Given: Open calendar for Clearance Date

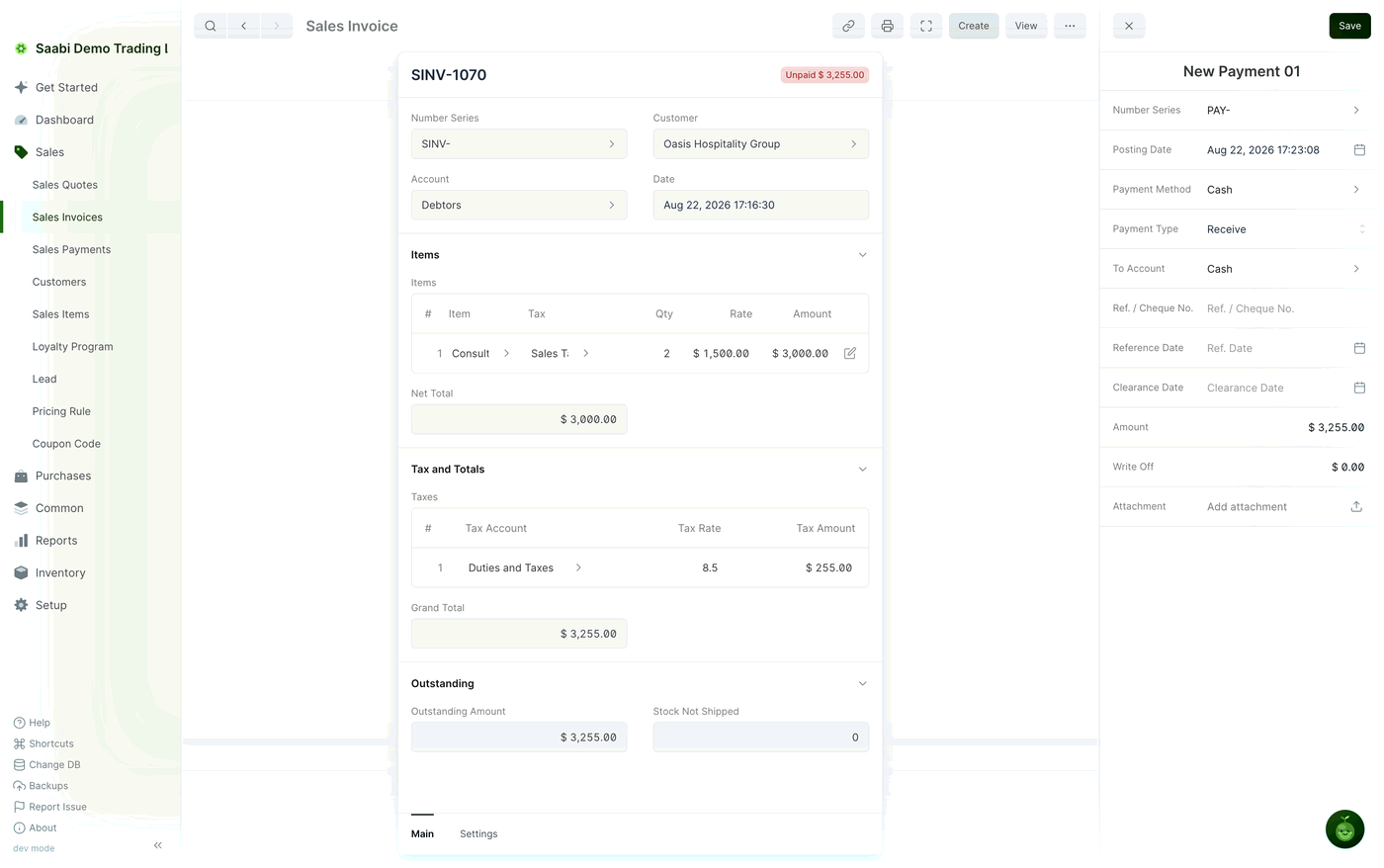Looking at the screenshot, I should (1359, 388).
